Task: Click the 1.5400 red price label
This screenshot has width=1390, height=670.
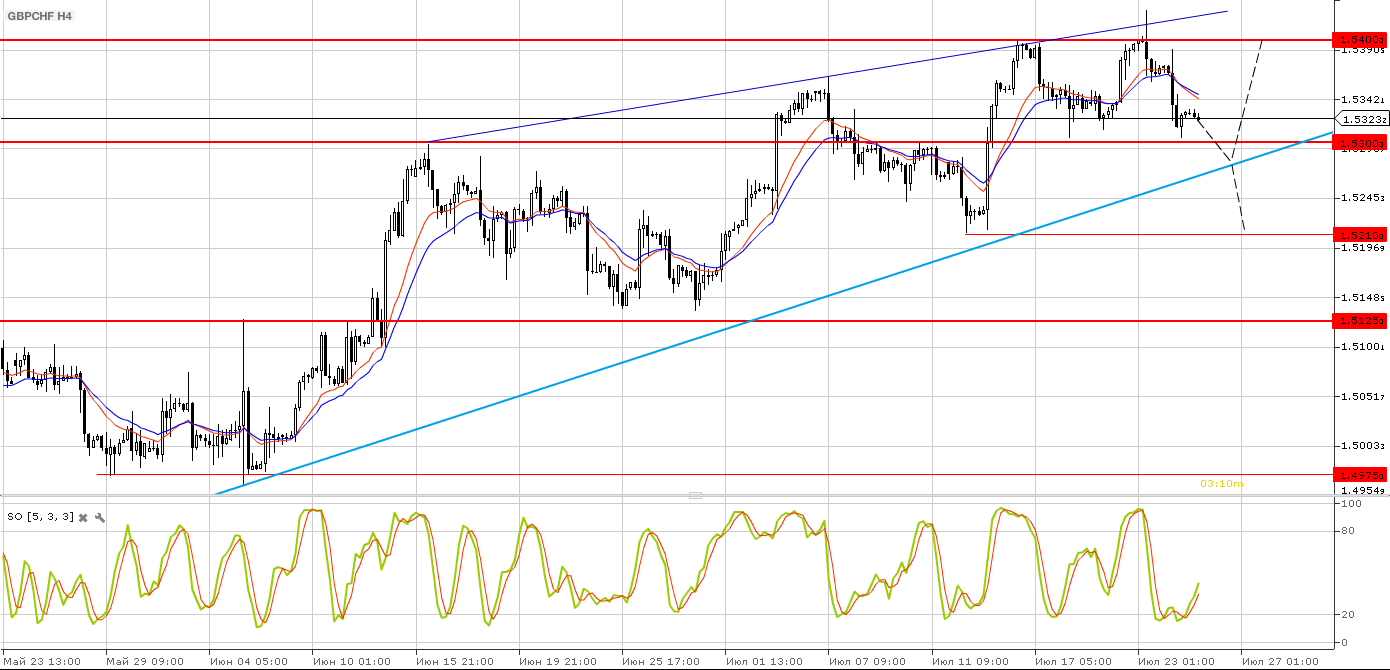Action: (1360, 40)
